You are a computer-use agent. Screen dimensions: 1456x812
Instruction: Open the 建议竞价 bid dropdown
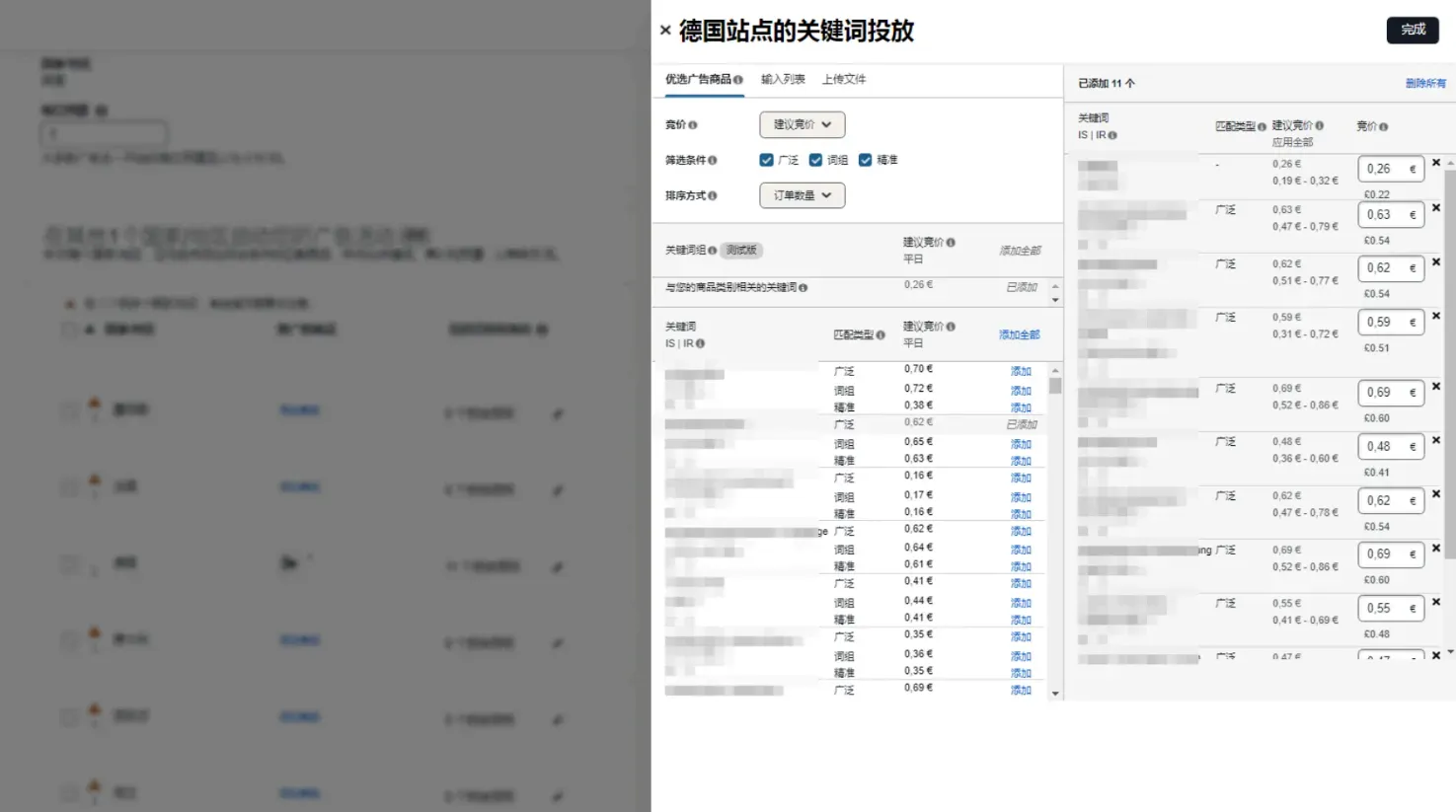[802, 124]
